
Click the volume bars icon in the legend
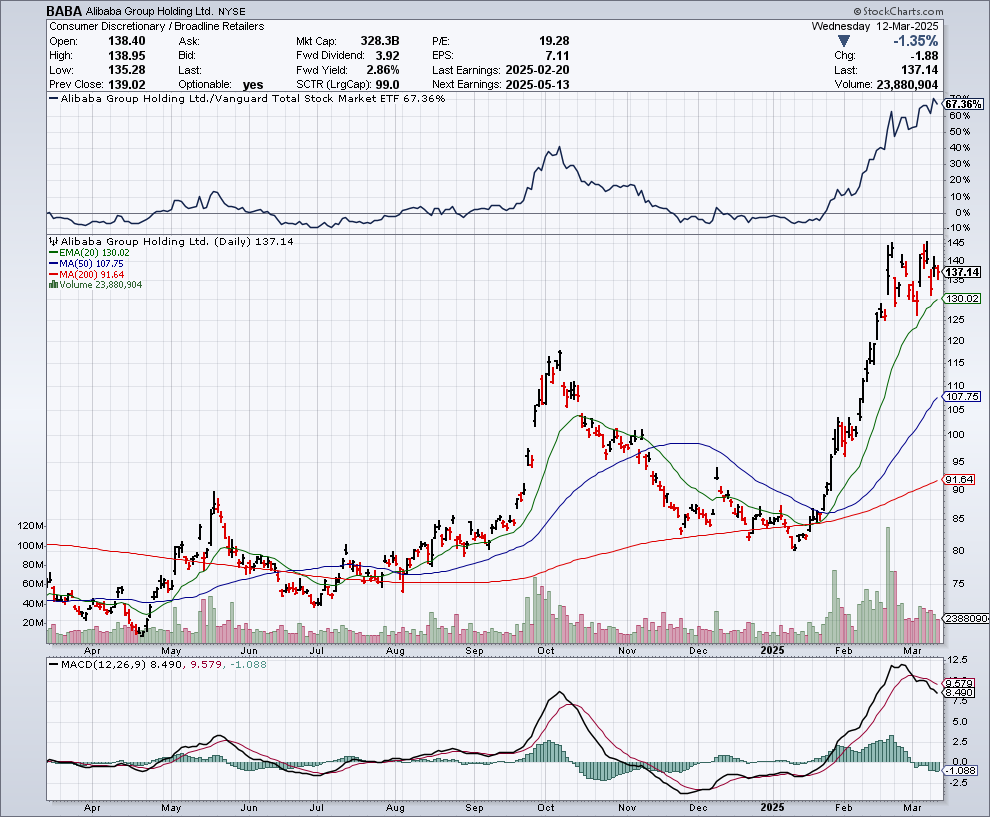tap(53, 285)
